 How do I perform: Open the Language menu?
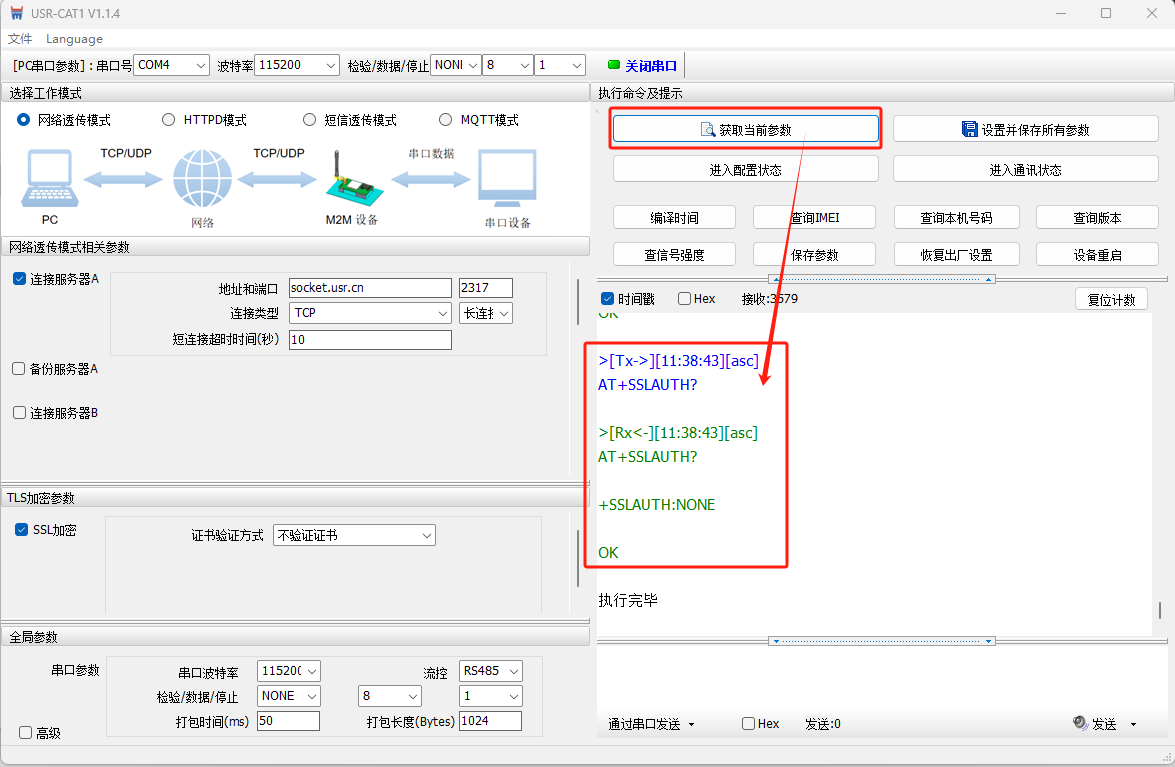pos(74,39)
